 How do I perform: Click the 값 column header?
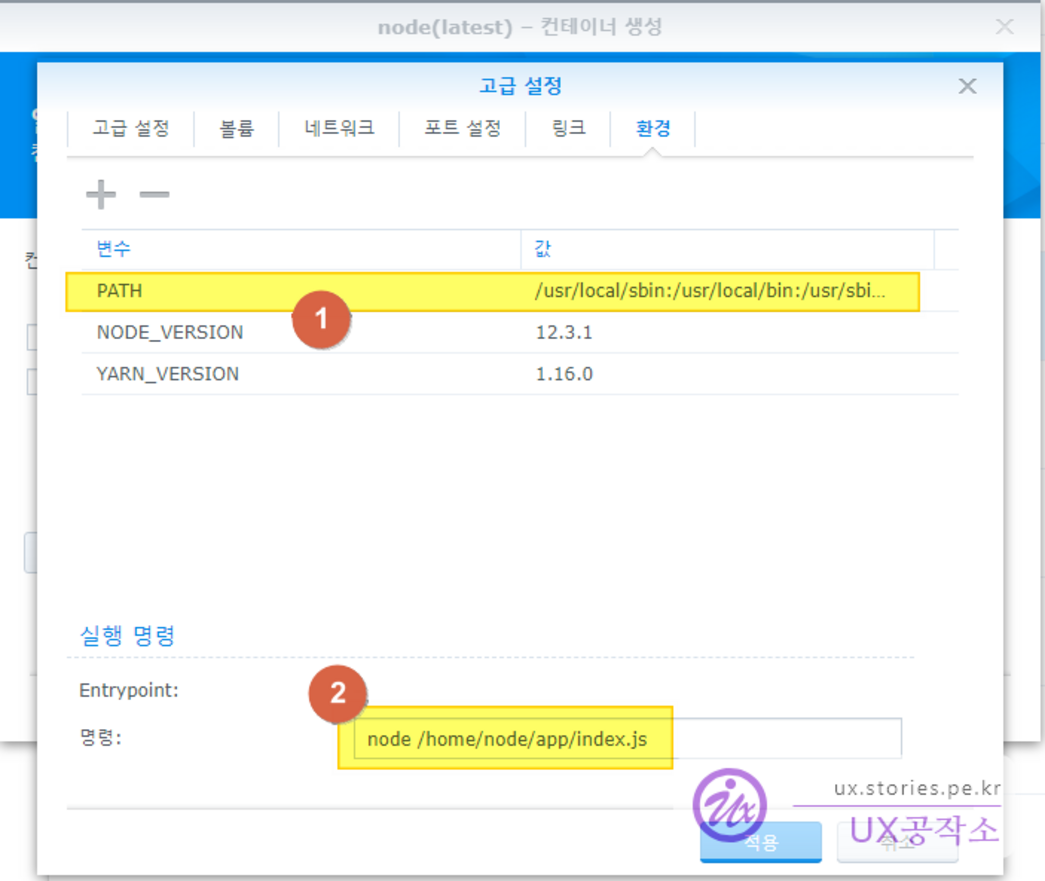pos(726,249)
